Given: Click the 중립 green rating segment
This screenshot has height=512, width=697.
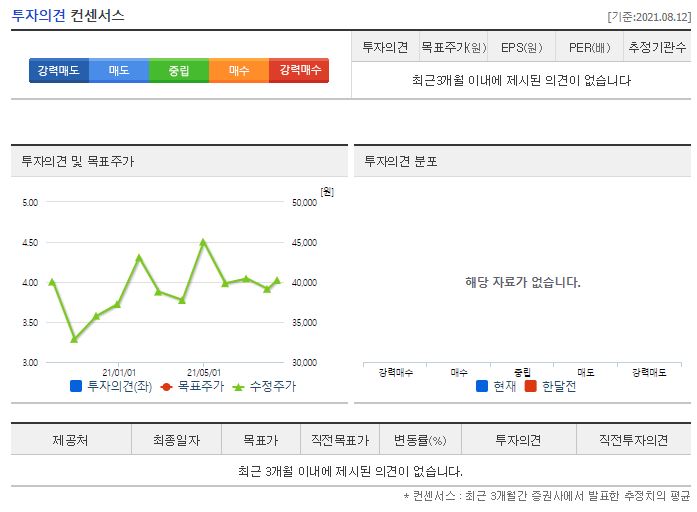Looking at the screenshot, I should [179, 70].
